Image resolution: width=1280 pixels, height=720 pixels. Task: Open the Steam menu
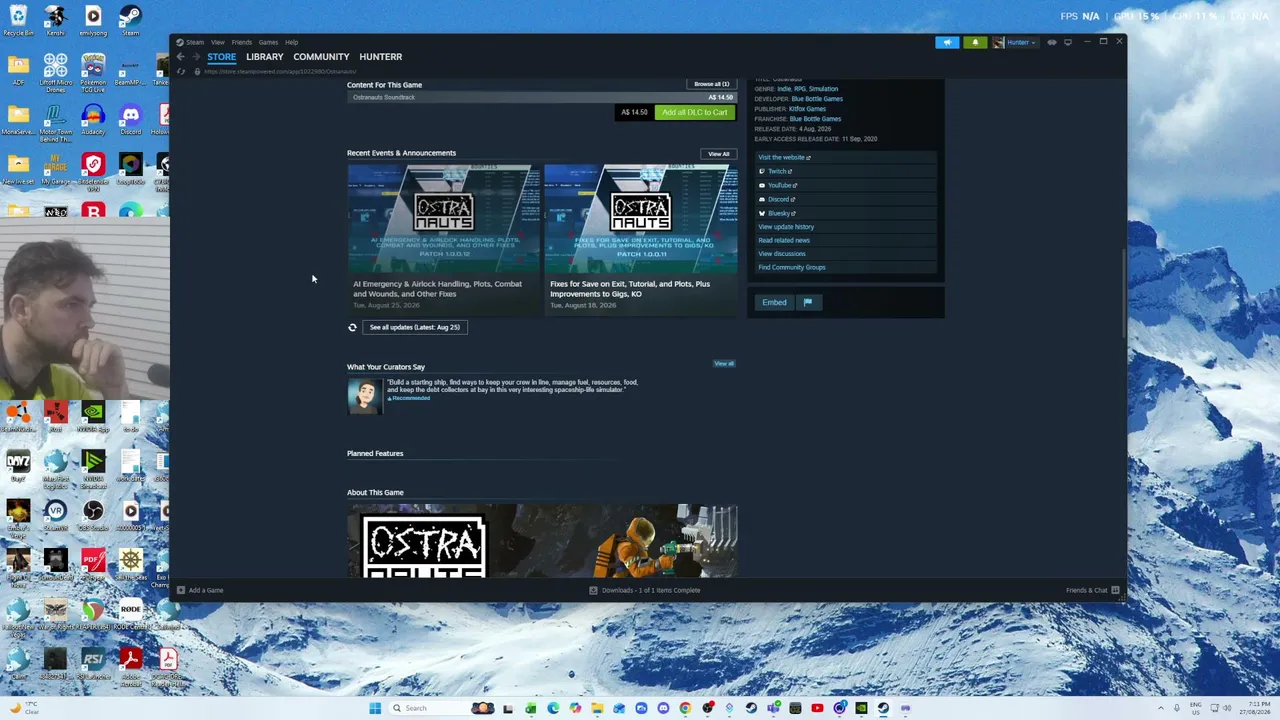194,42
